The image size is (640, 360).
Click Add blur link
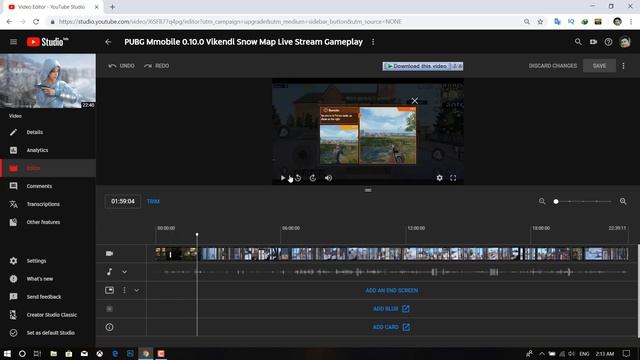391,309
